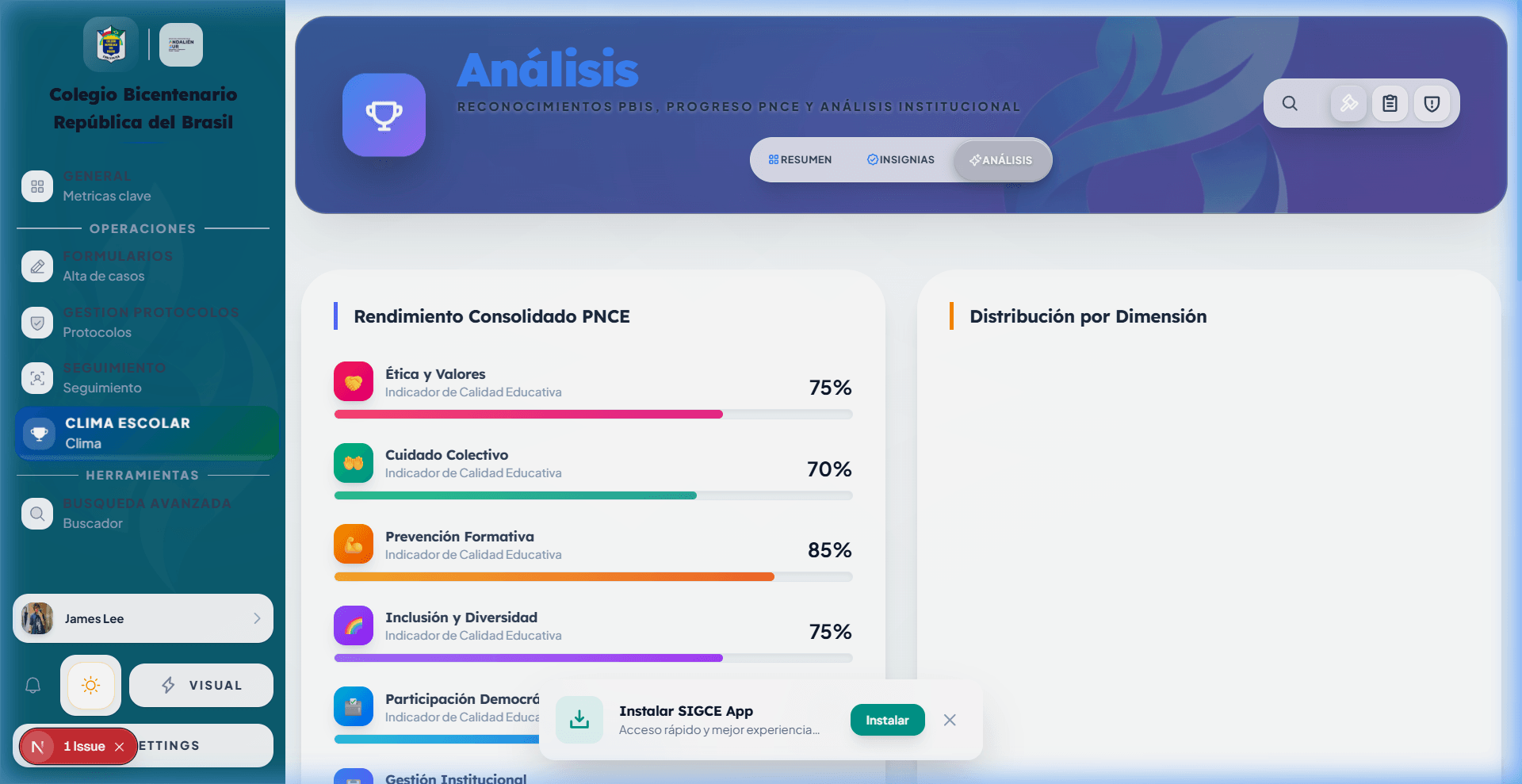Click the shield icon next to Protocolos
This screenshot has height=784, width=1522.
point(36,322)
